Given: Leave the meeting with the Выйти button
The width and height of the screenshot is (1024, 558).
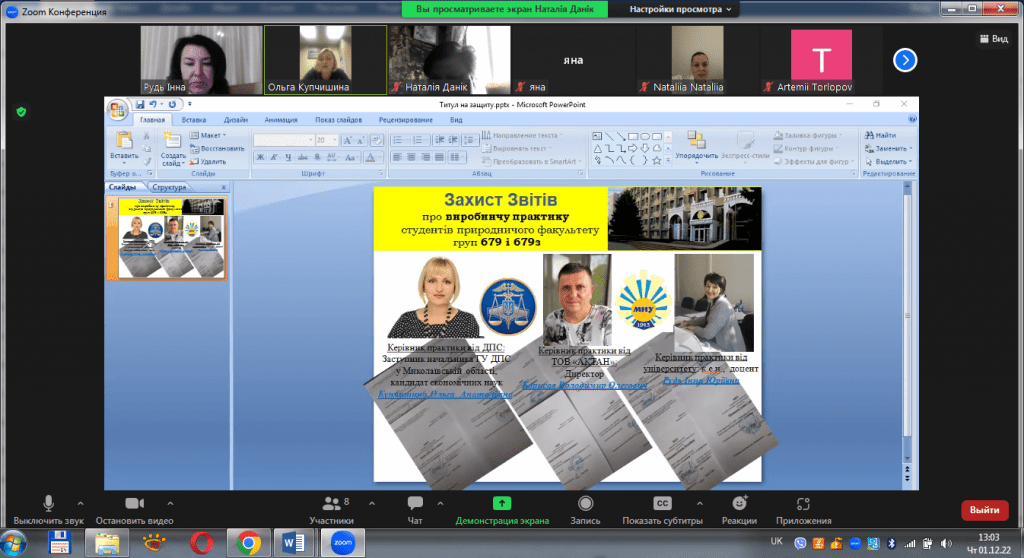Looking at the screenshot, I should (984, 510).
